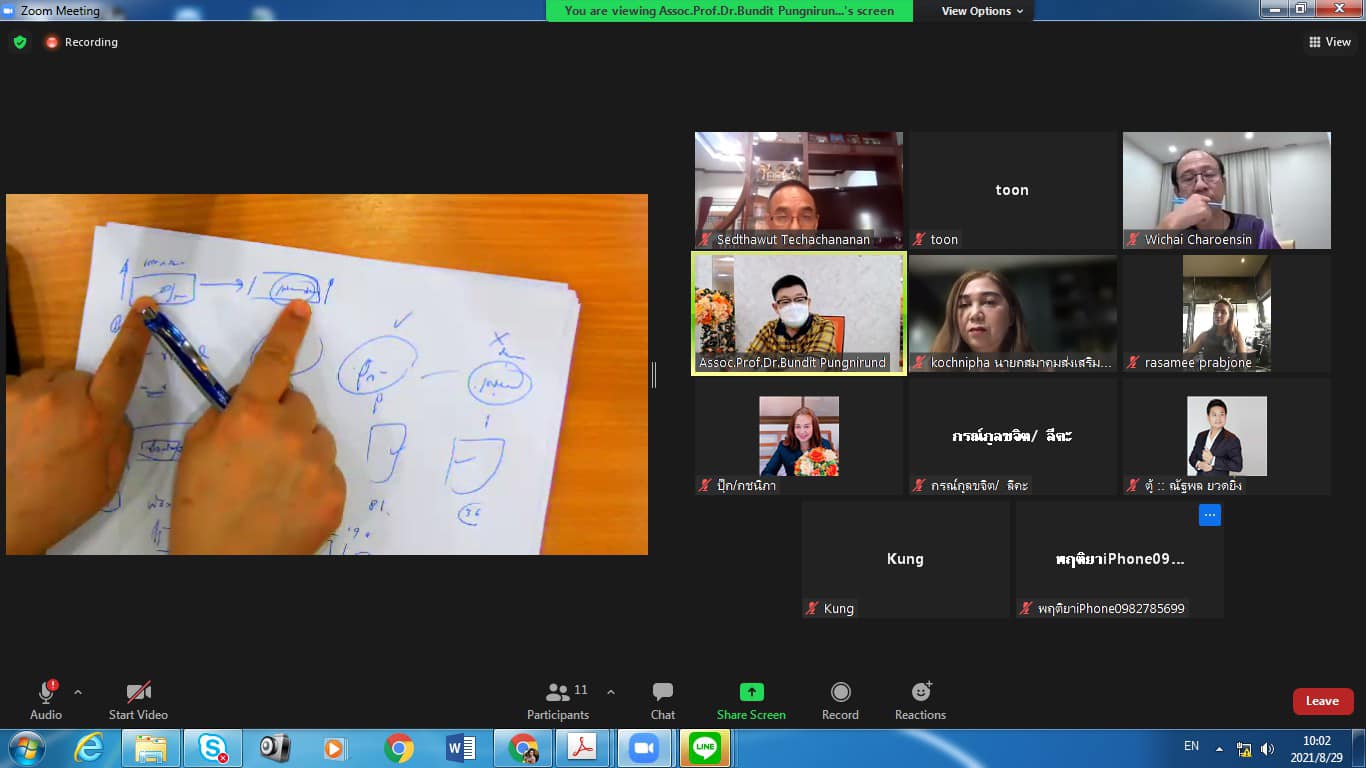Image resolution: width=1366 pixels, height=768 pixels.
Task: Click the divider handle beside the shared screen
Action: [x=654, y=375]
